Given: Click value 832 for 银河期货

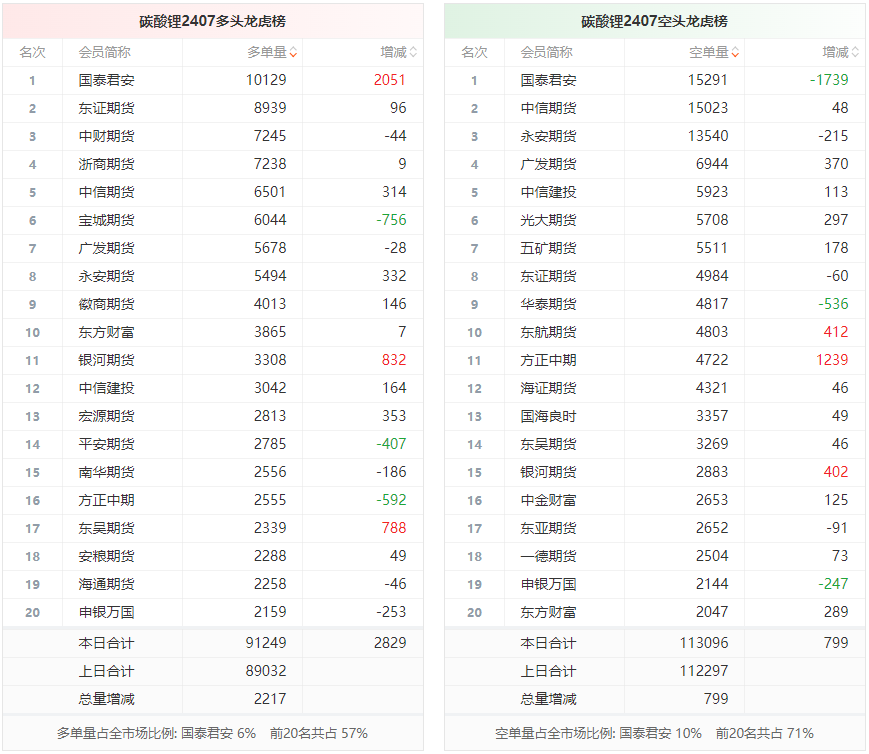Looking at the screenshot, I should [394, 360].
